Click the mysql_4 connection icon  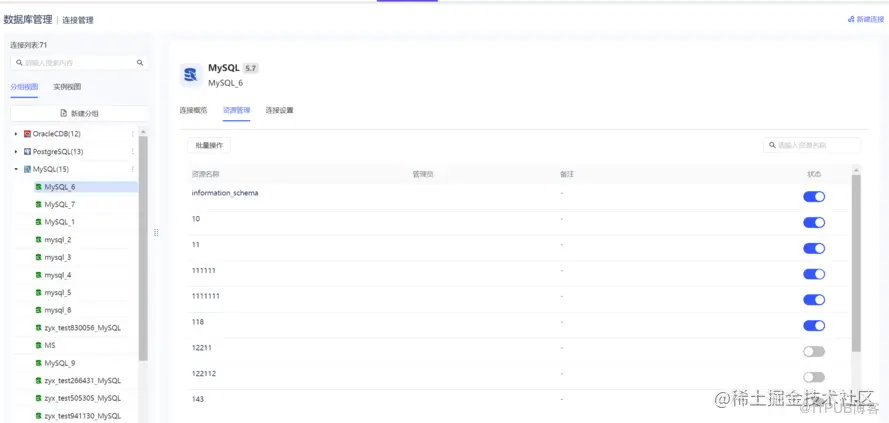click(x=39, y=275)
